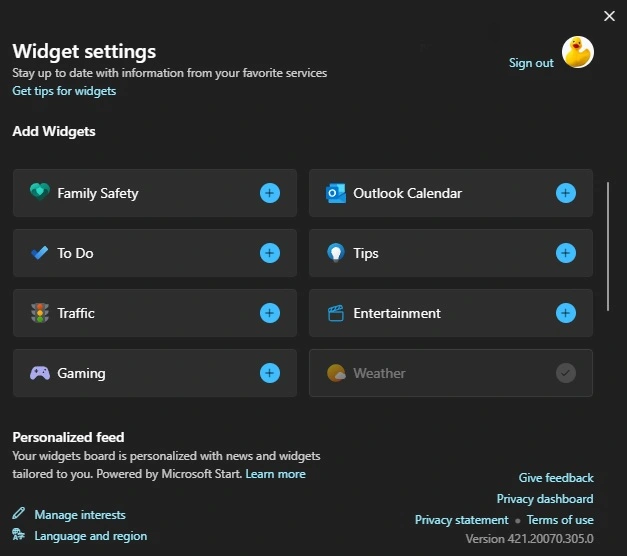627x556 pixels.
Task: Click the Weather widget checkmark icon
Action: (566, 373)
